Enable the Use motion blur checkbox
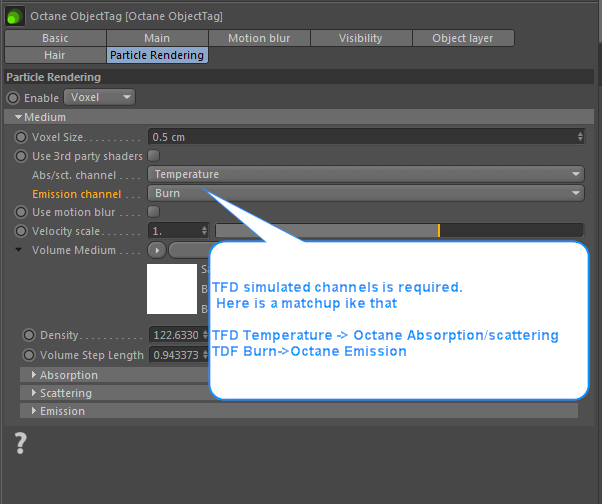 [x=154, y=212]
